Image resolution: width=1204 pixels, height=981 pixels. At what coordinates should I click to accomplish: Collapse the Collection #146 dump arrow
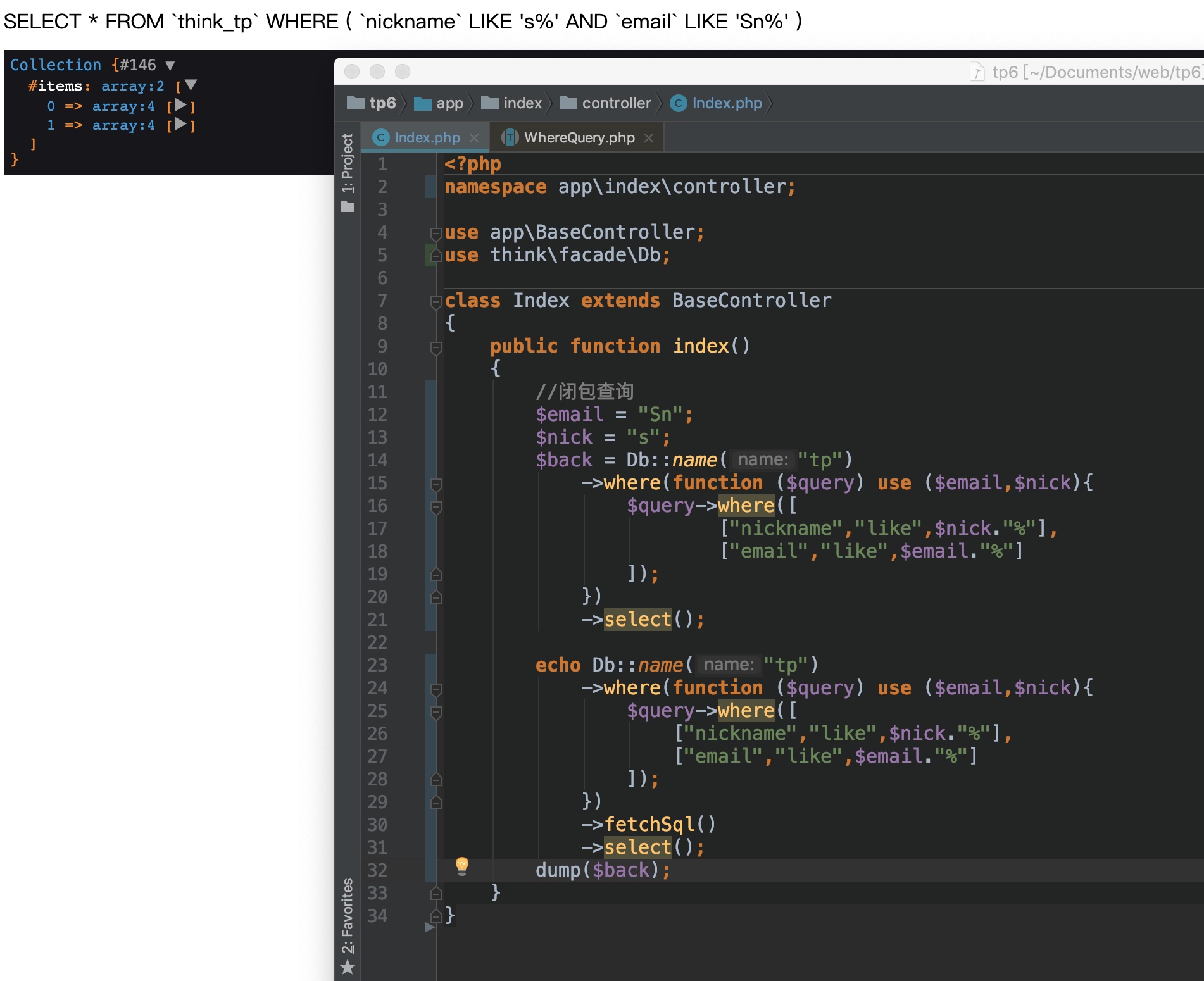coord(170,65)
